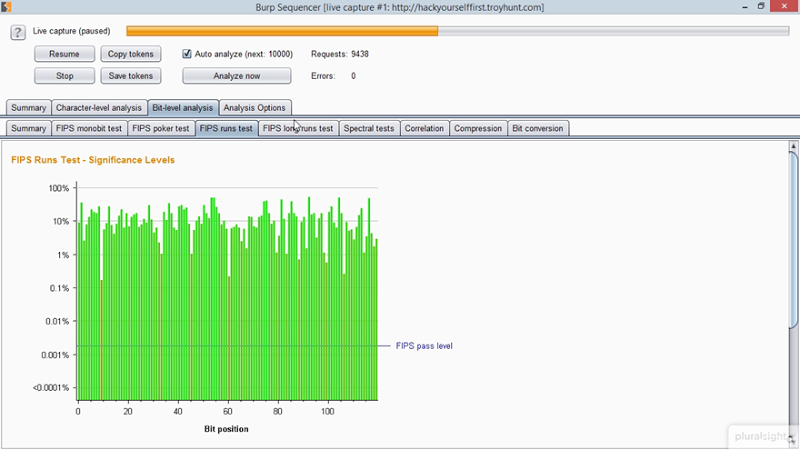Screen dimensions: 800x450
Task: Click 'FIPS Runs Test - Significance Levels' heading
Action: [93, 160]
